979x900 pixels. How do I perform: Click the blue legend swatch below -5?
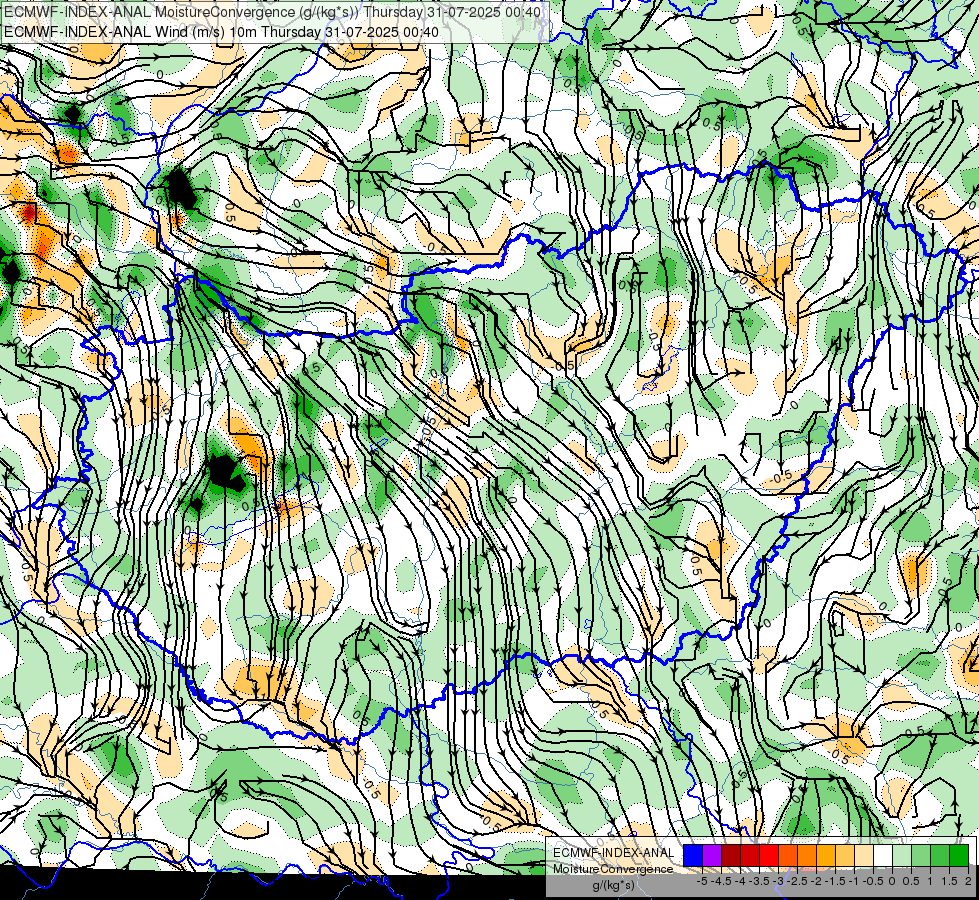(x=693, y=855)
